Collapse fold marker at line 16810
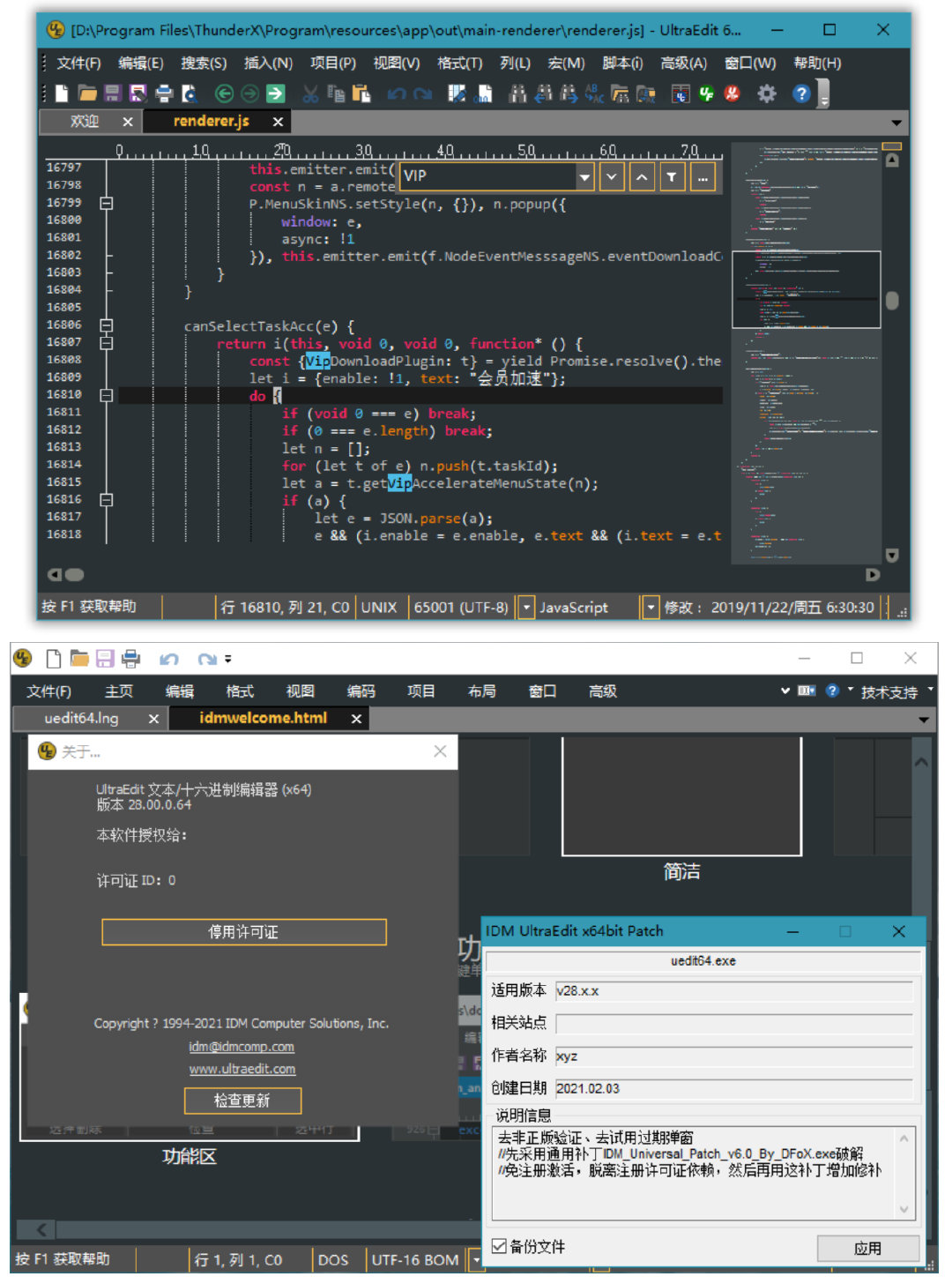952x1284 pixels. click(x=107, y=395)
